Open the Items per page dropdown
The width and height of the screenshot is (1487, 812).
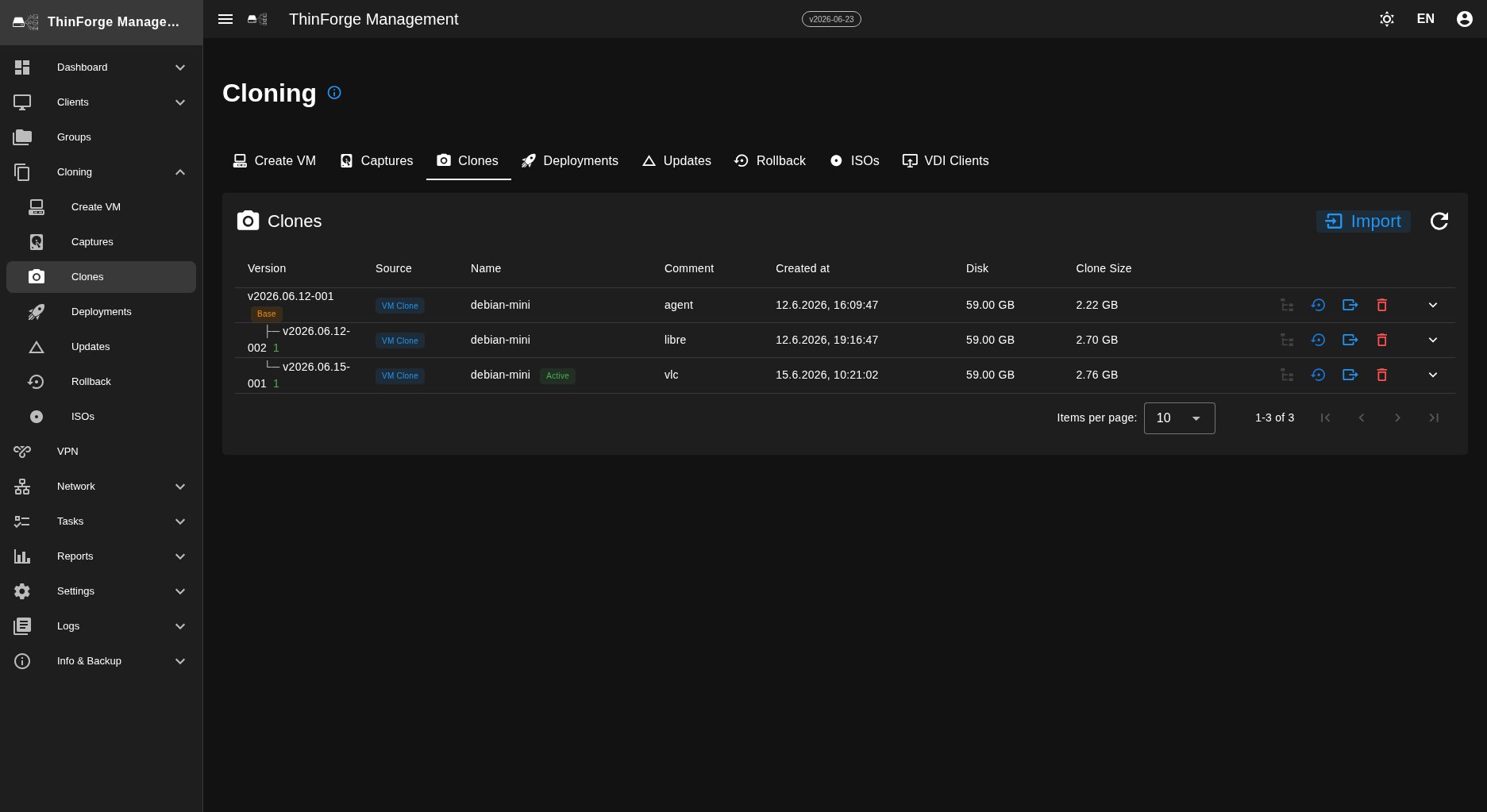pos(1179,418)
